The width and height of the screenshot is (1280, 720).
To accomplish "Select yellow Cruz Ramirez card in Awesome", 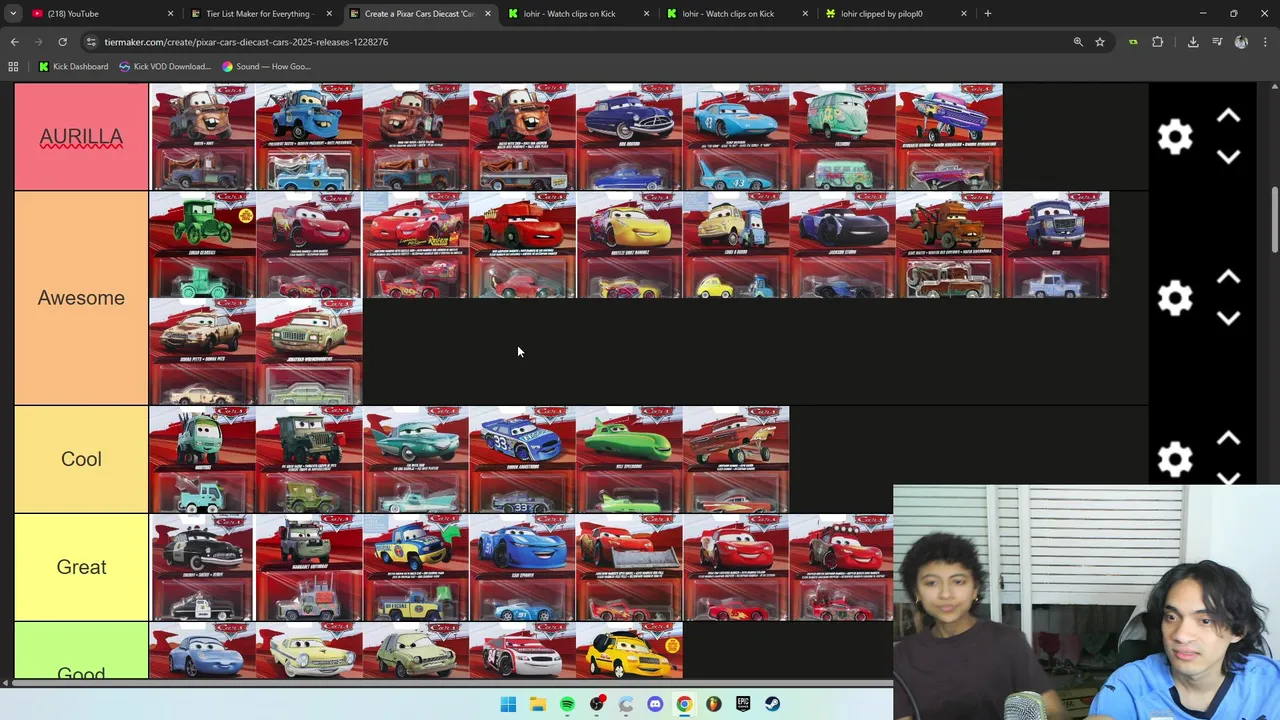I will pyautogui.click(x=629, y=245).
